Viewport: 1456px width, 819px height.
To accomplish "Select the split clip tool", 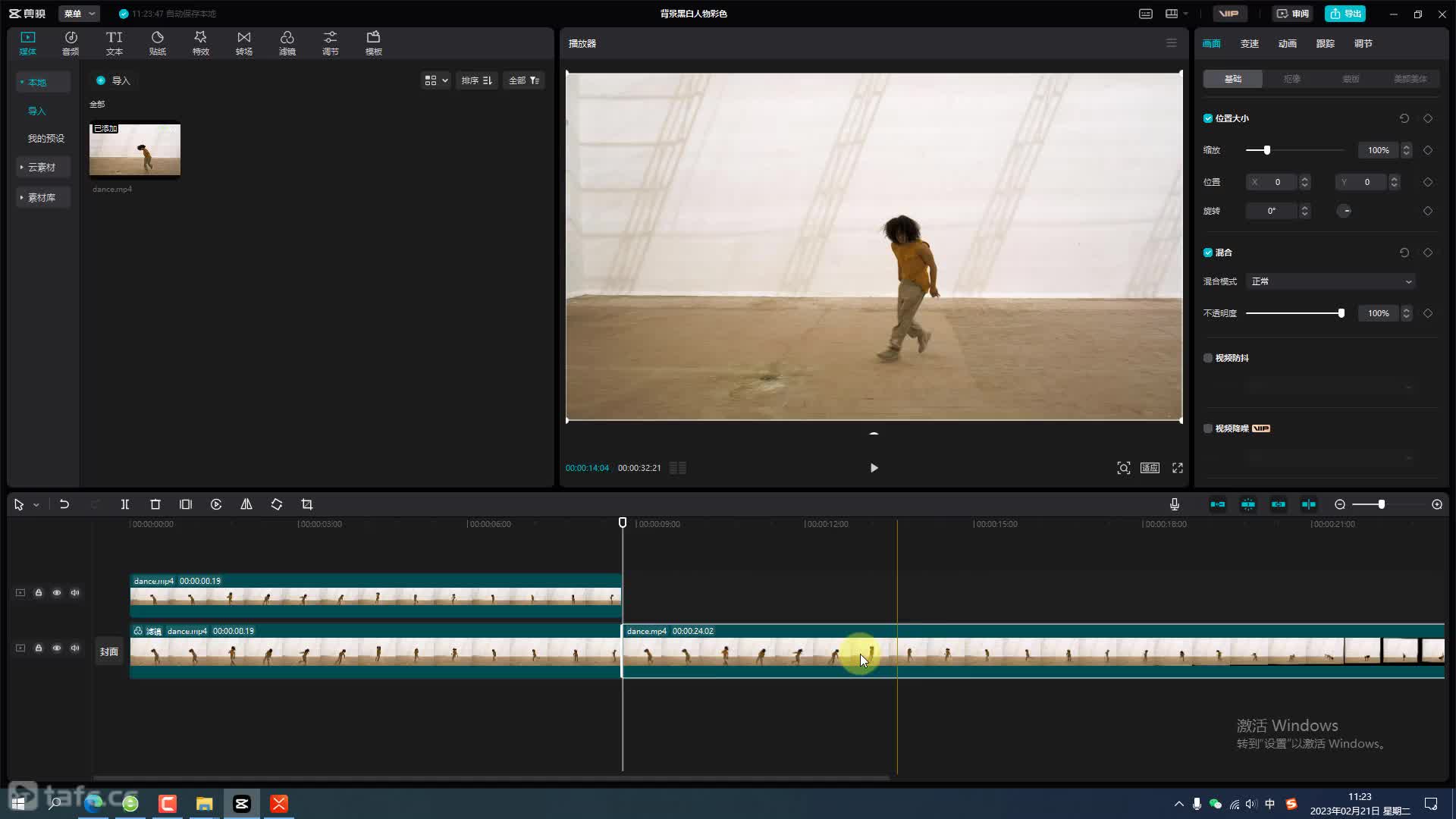I will [125, 504].
